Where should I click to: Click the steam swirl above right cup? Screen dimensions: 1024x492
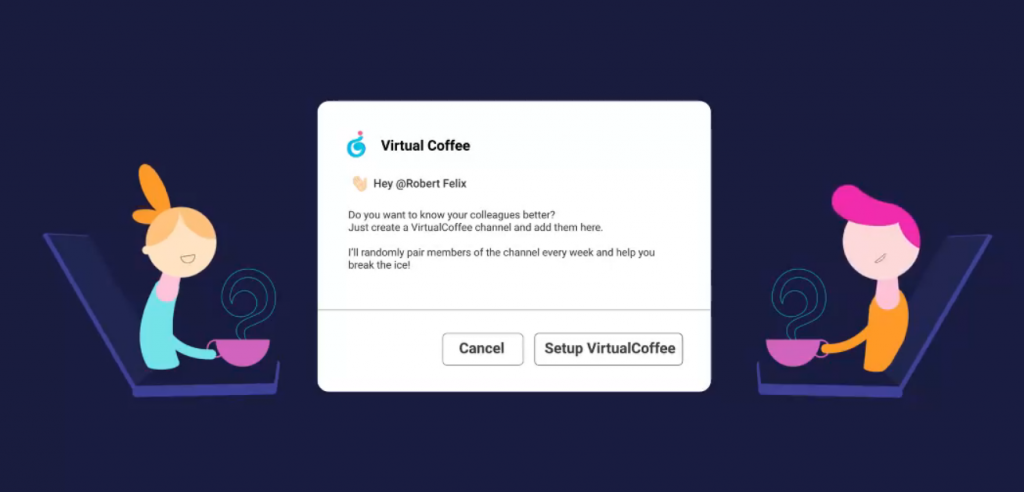click(x=799, y=303)
